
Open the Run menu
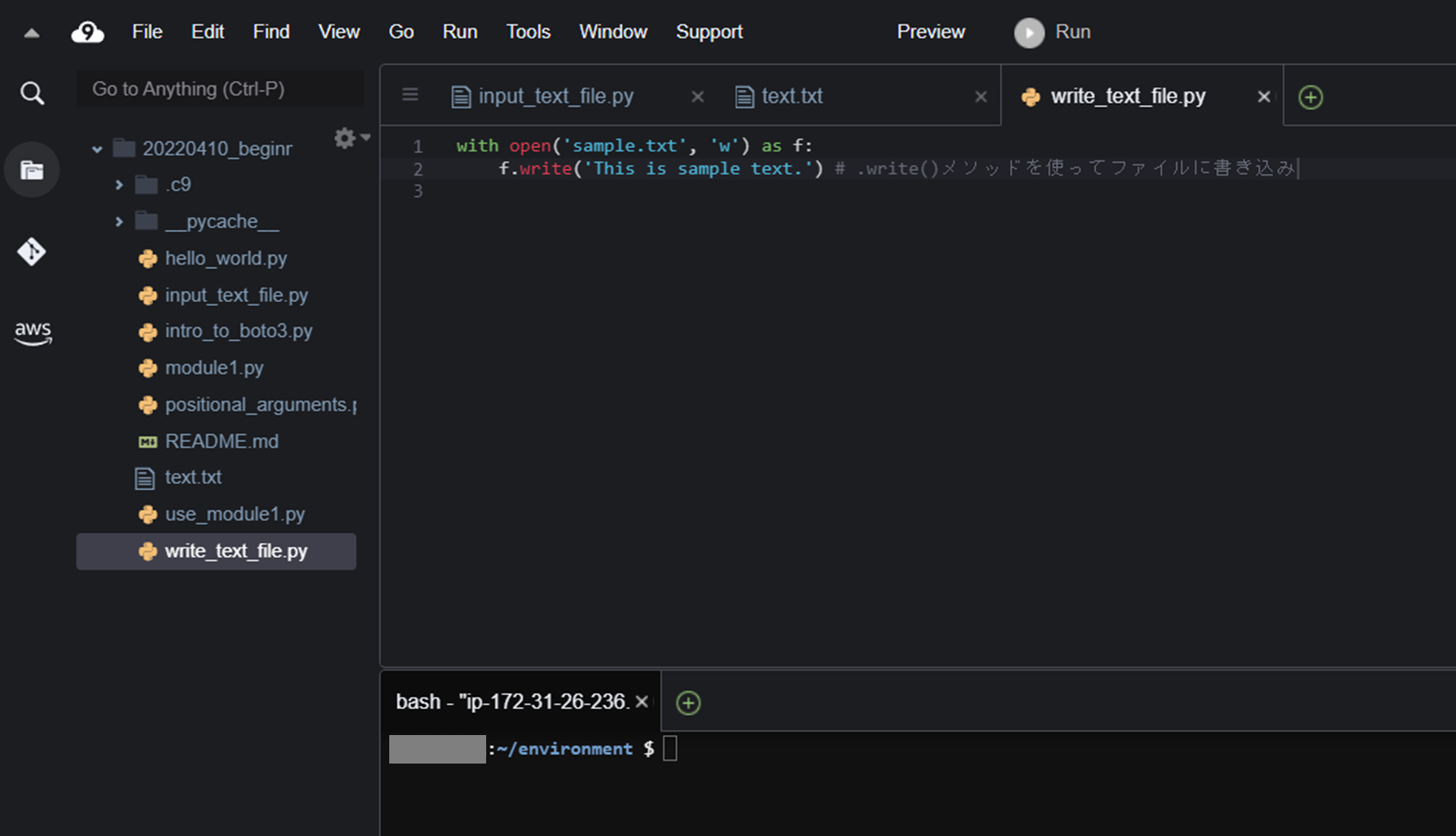(460, 32)
